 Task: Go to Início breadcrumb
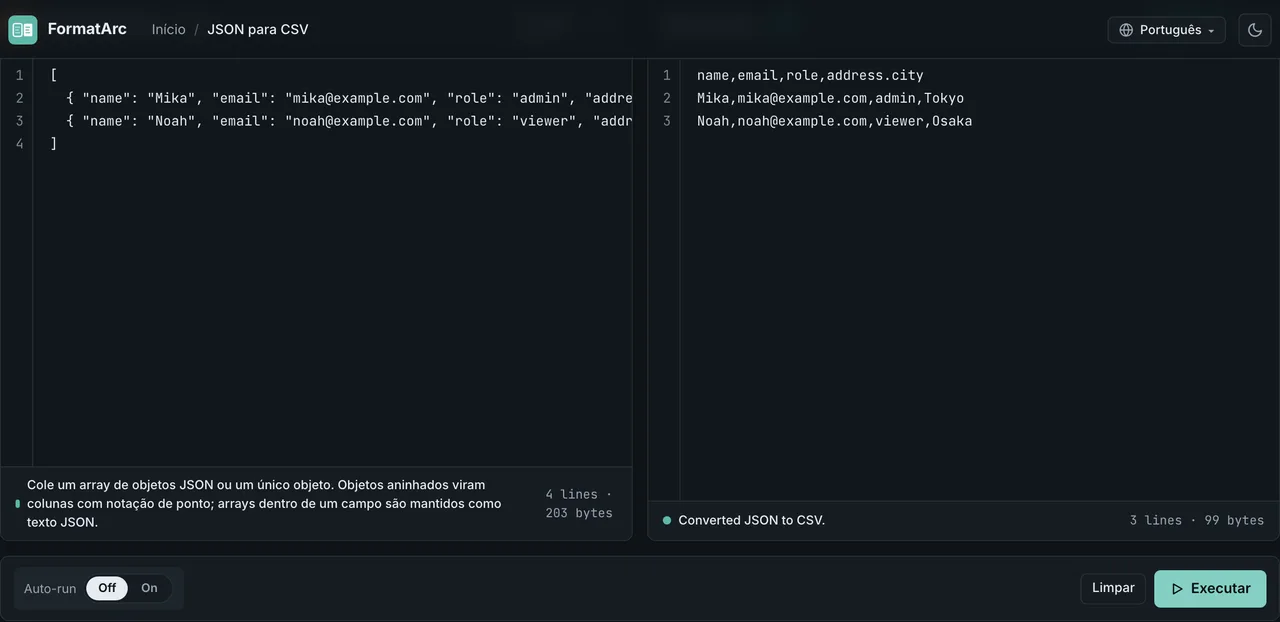[169, 30]
